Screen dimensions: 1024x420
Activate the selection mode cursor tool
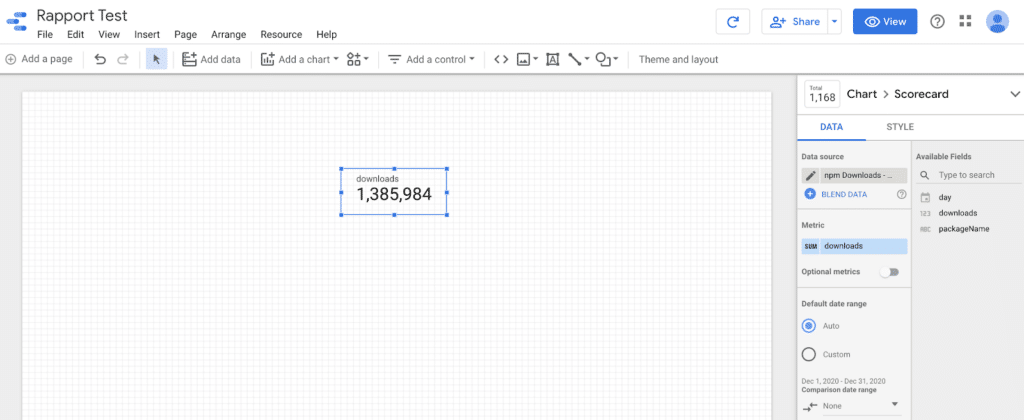click(156, 59)
